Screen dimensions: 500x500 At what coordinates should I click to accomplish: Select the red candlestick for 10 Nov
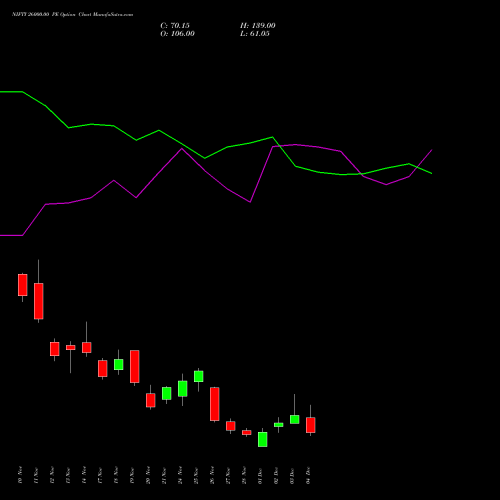click(x=23, y=285)
